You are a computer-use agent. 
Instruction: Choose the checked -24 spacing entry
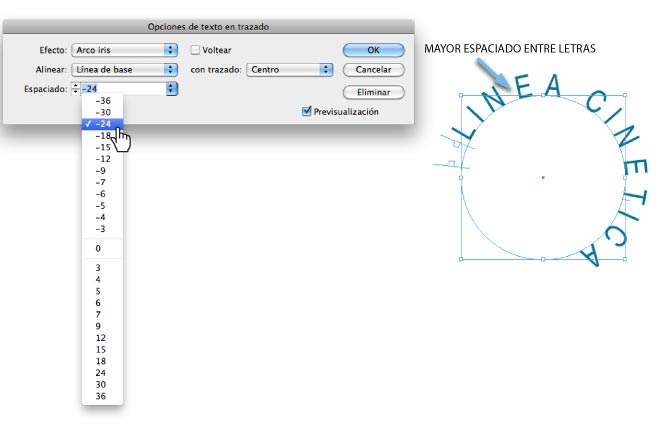coord(103,124)
